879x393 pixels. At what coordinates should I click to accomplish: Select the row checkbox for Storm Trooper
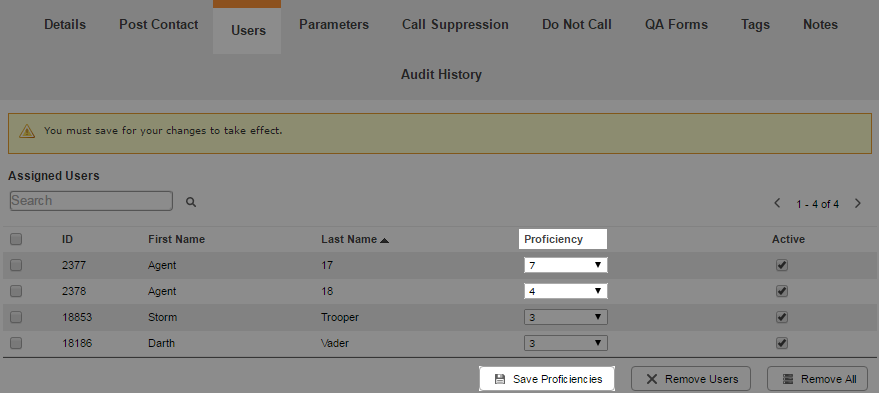point(16,317)
